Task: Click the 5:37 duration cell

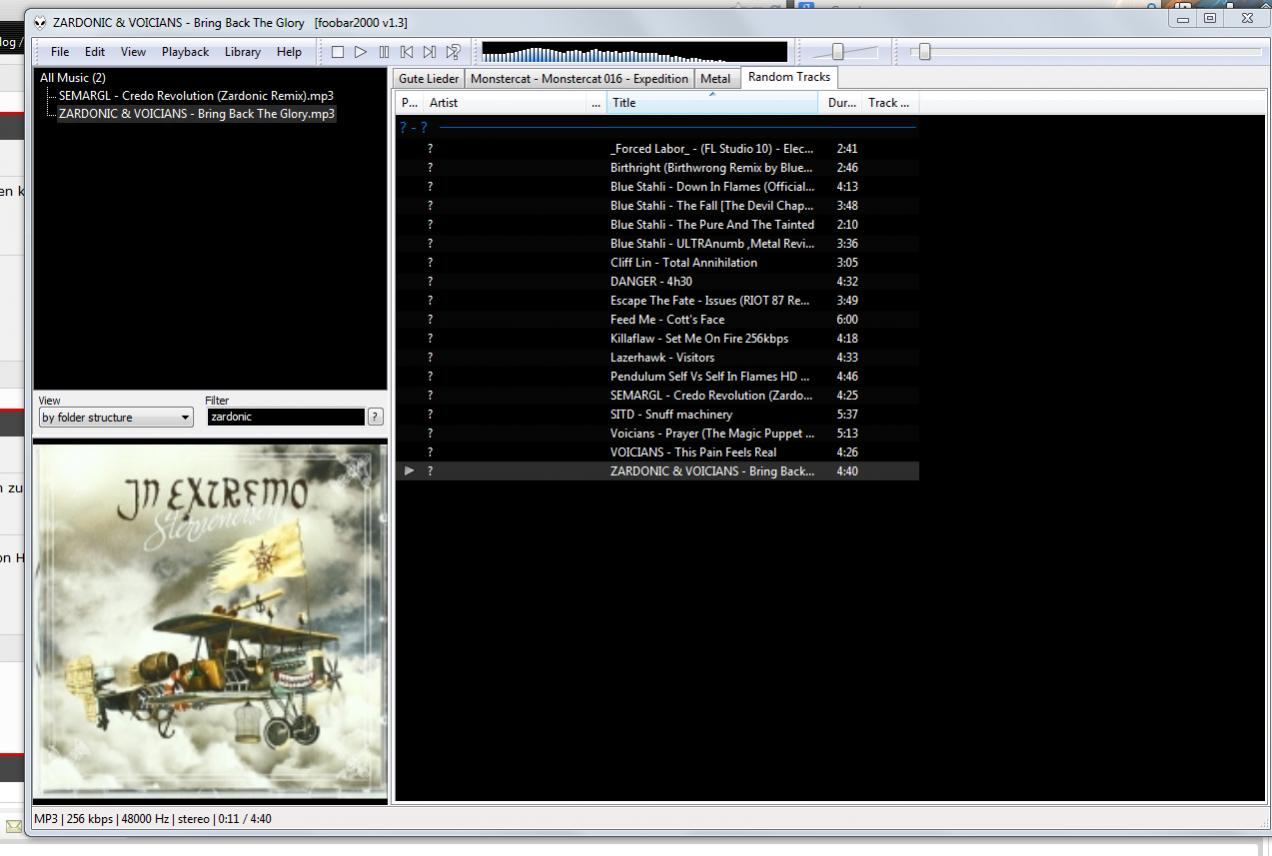Action: click(847, 414)
